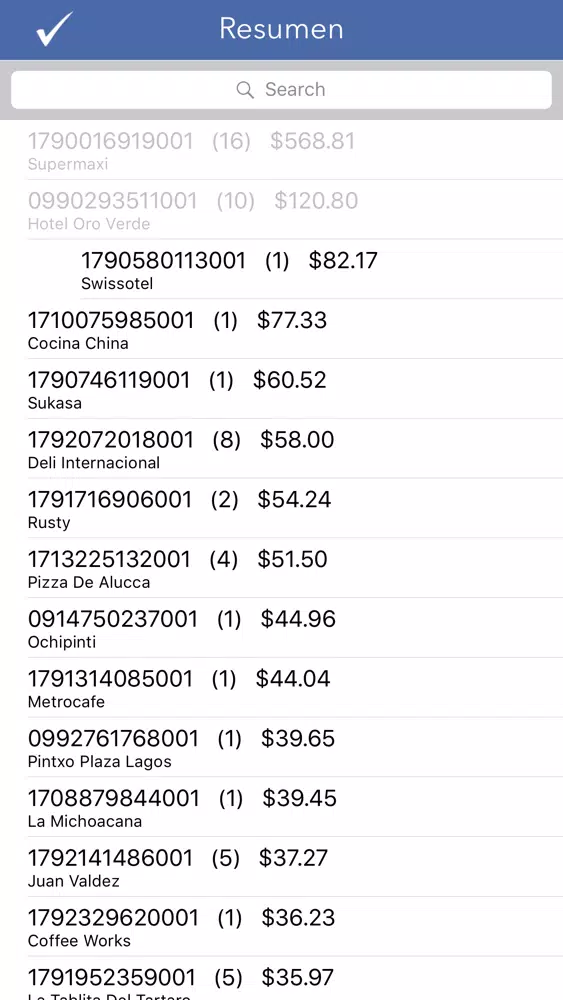Click the magnifying glass search icon
563x1000 pixels.
point(245,89)
